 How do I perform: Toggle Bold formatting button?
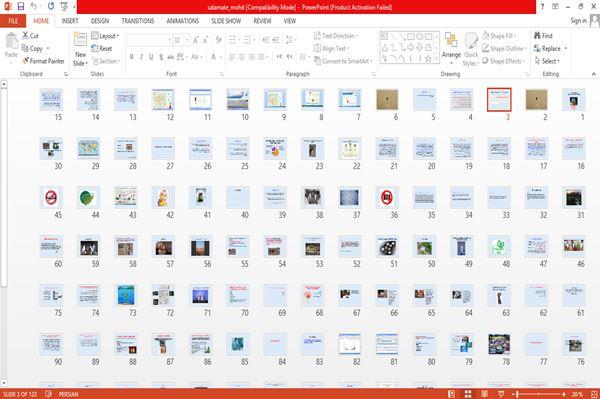132,57
